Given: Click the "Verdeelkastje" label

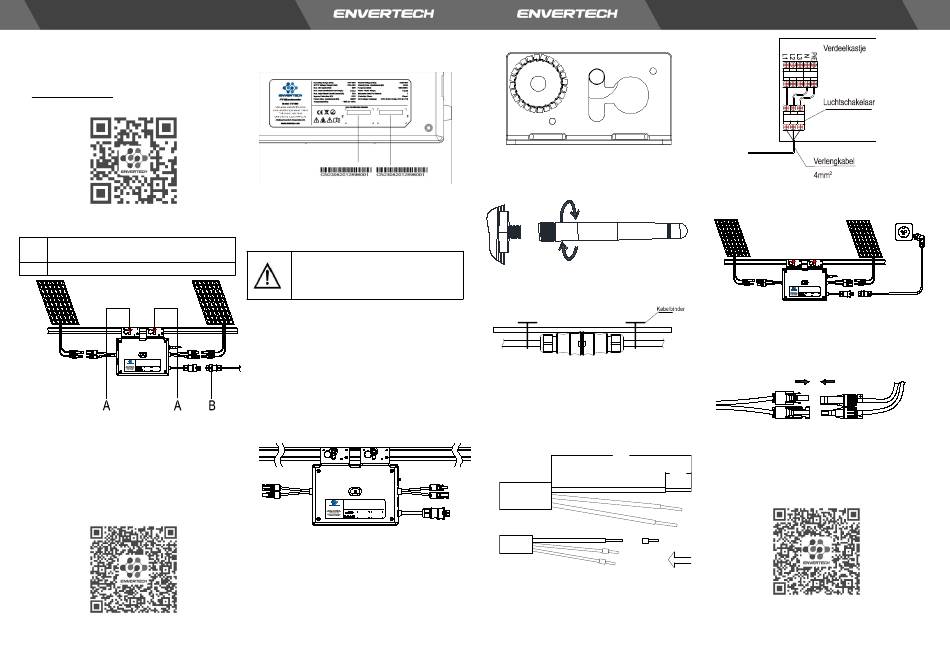Looking at the screenshot, I should pyautogui.click(x=845, y=48).
